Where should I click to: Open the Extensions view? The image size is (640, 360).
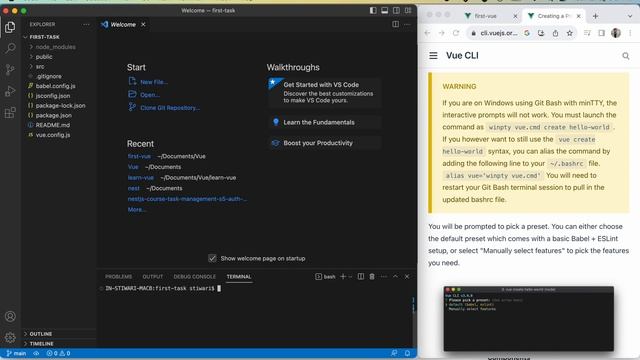10,112
